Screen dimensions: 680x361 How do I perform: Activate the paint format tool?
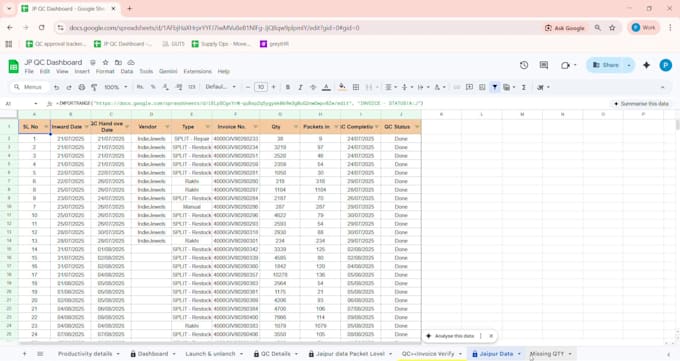94,87
